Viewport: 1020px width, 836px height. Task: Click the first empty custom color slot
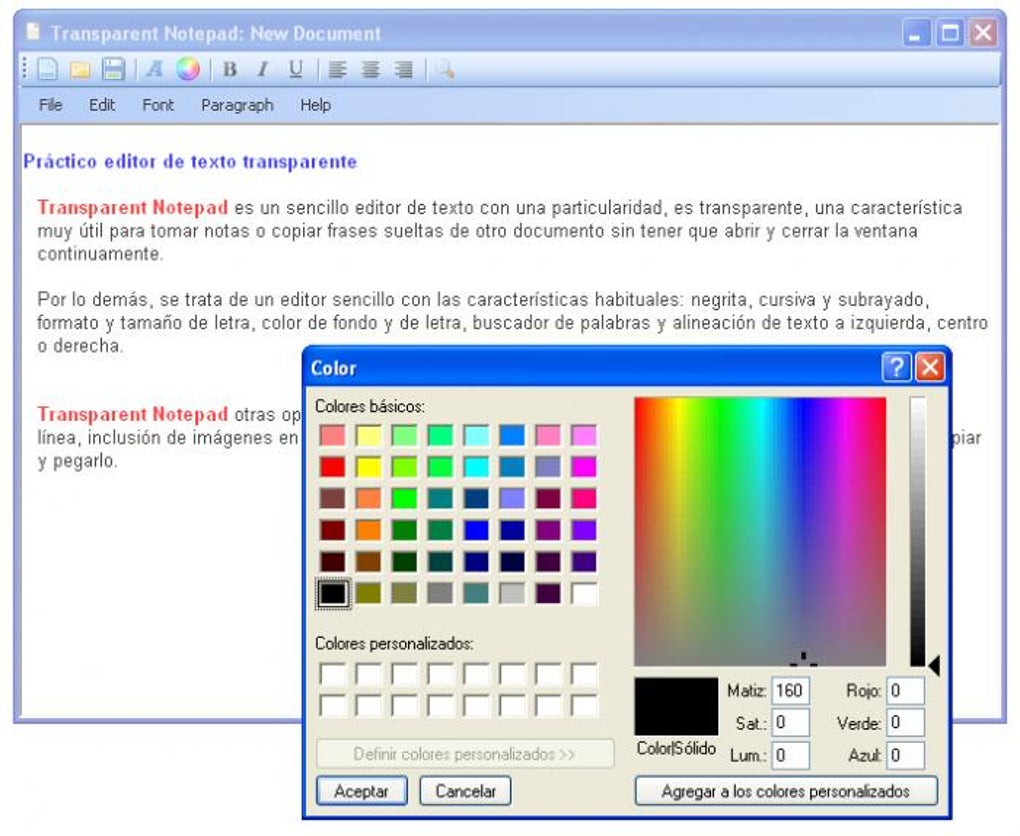tap(333, 674)
